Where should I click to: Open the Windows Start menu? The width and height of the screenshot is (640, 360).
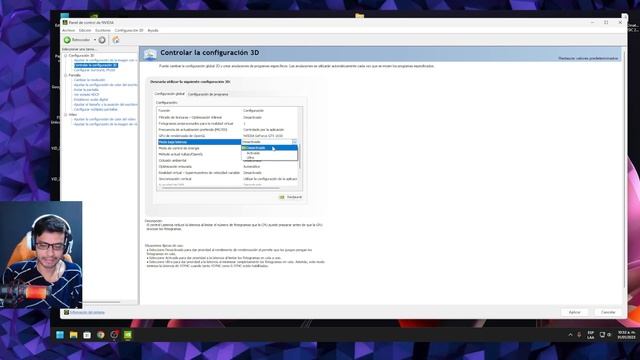pos(60,335)
